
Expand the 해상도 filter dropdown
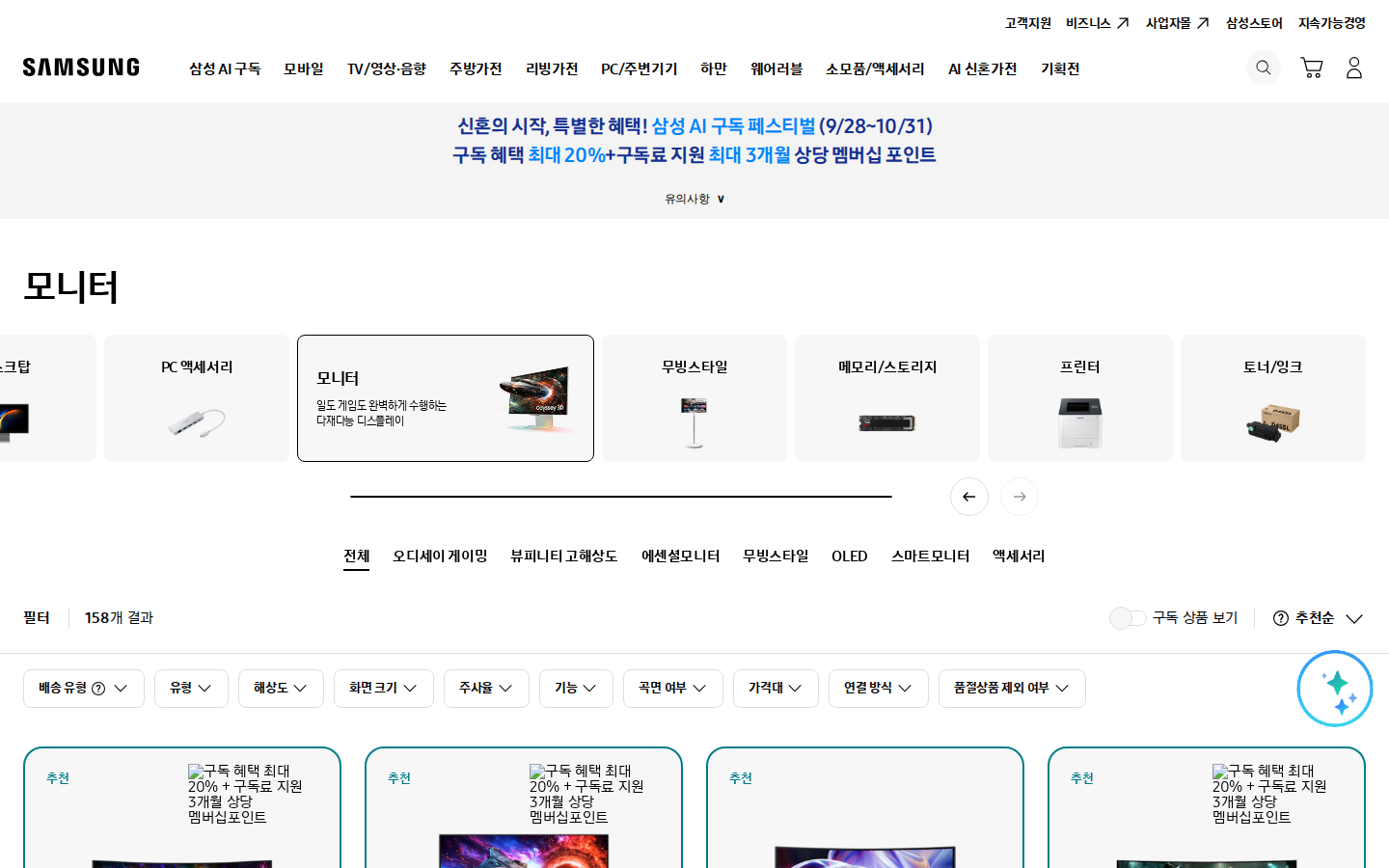click(281, 689)
